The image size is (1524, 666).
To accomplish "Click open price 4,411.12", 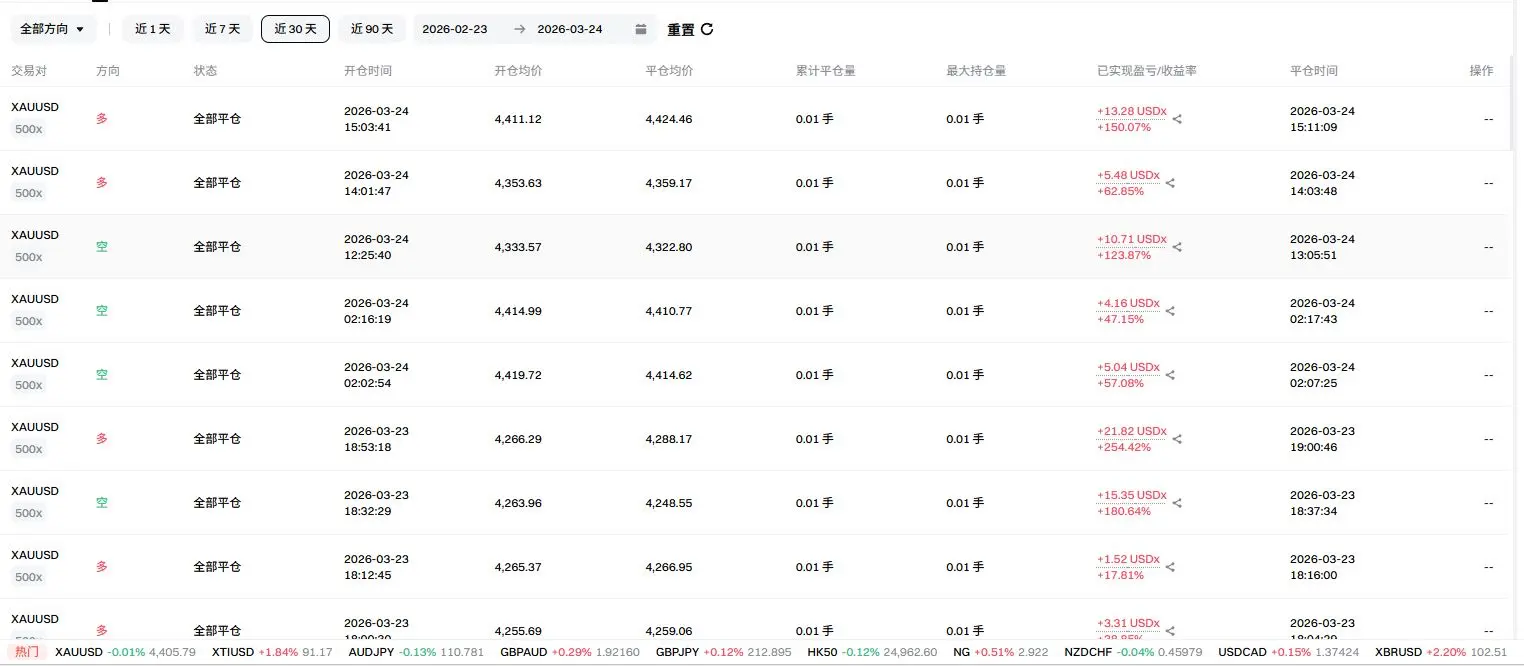I will 518,119.
